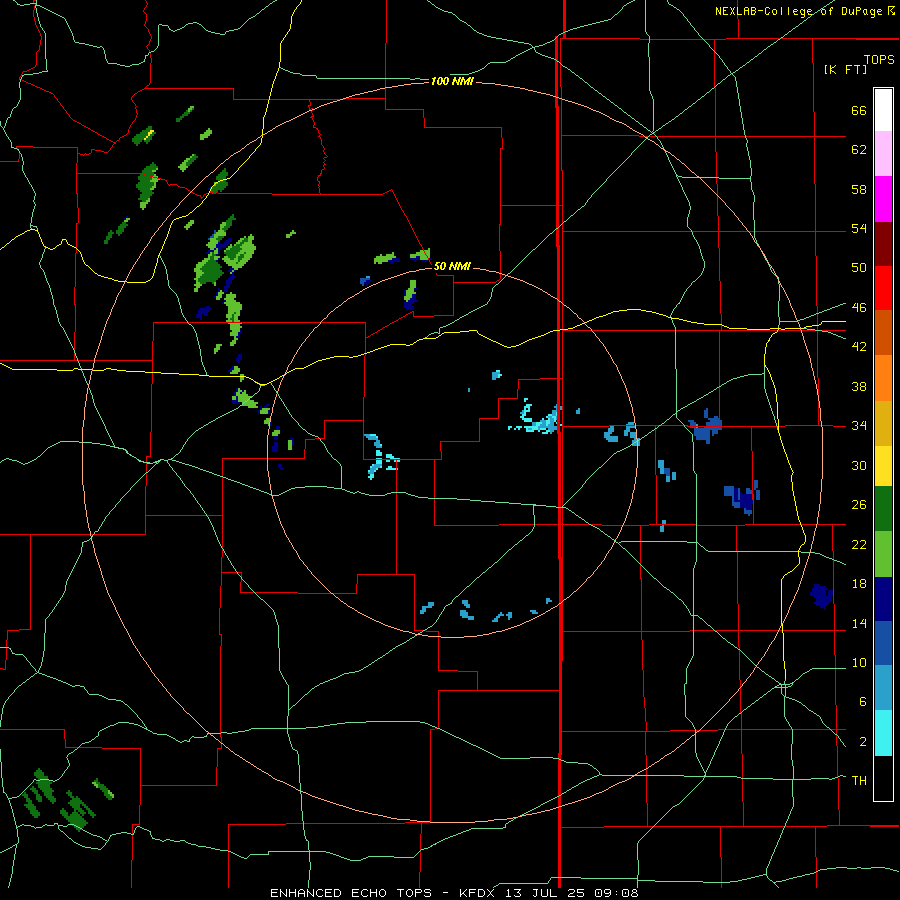Viewport: 900px width, 900px height.
Task: Click legend value 46
Action: tap(859, 307)
